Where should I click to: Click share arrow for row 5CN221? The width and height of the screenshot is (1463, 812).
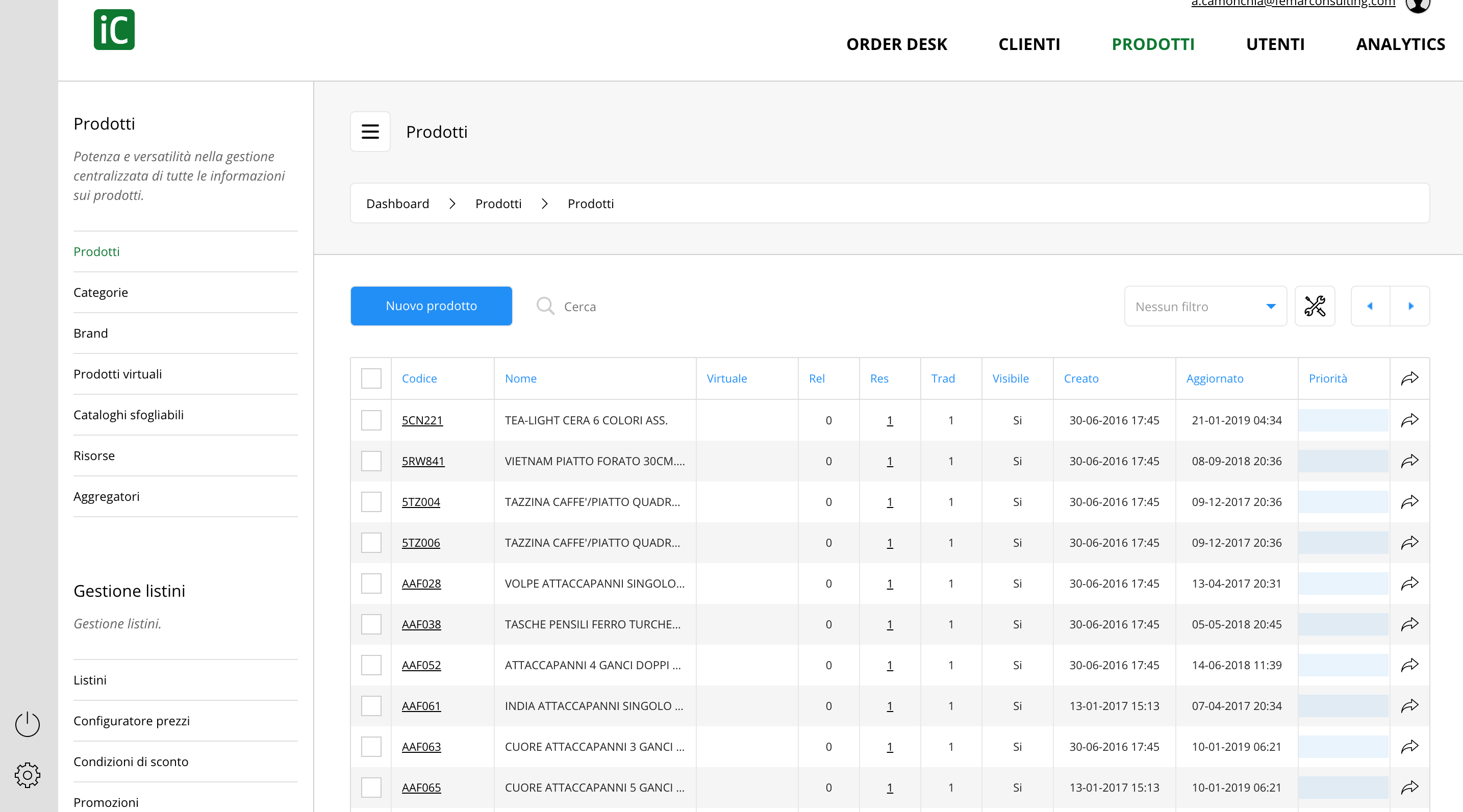pyautogui.click(x=1409, y=420)
